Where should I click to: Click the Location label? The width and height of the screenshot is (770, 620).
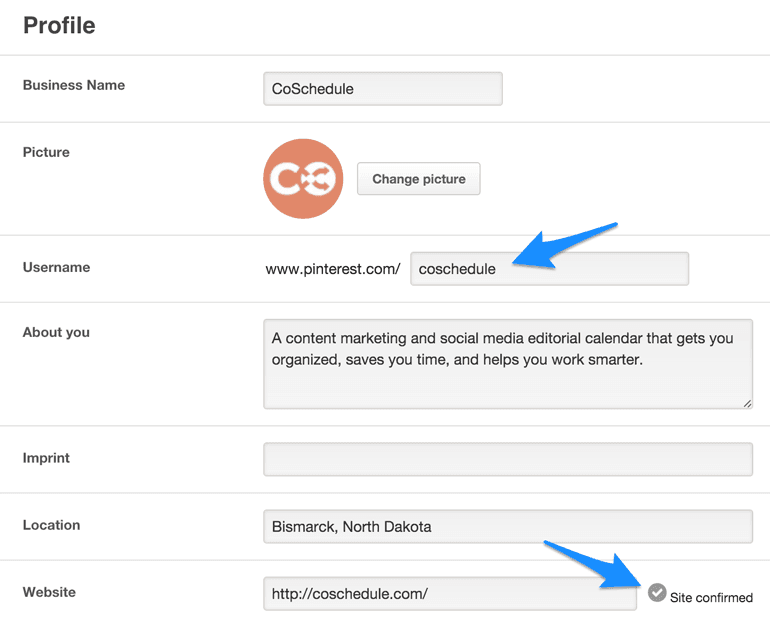(x=51, y=525)
